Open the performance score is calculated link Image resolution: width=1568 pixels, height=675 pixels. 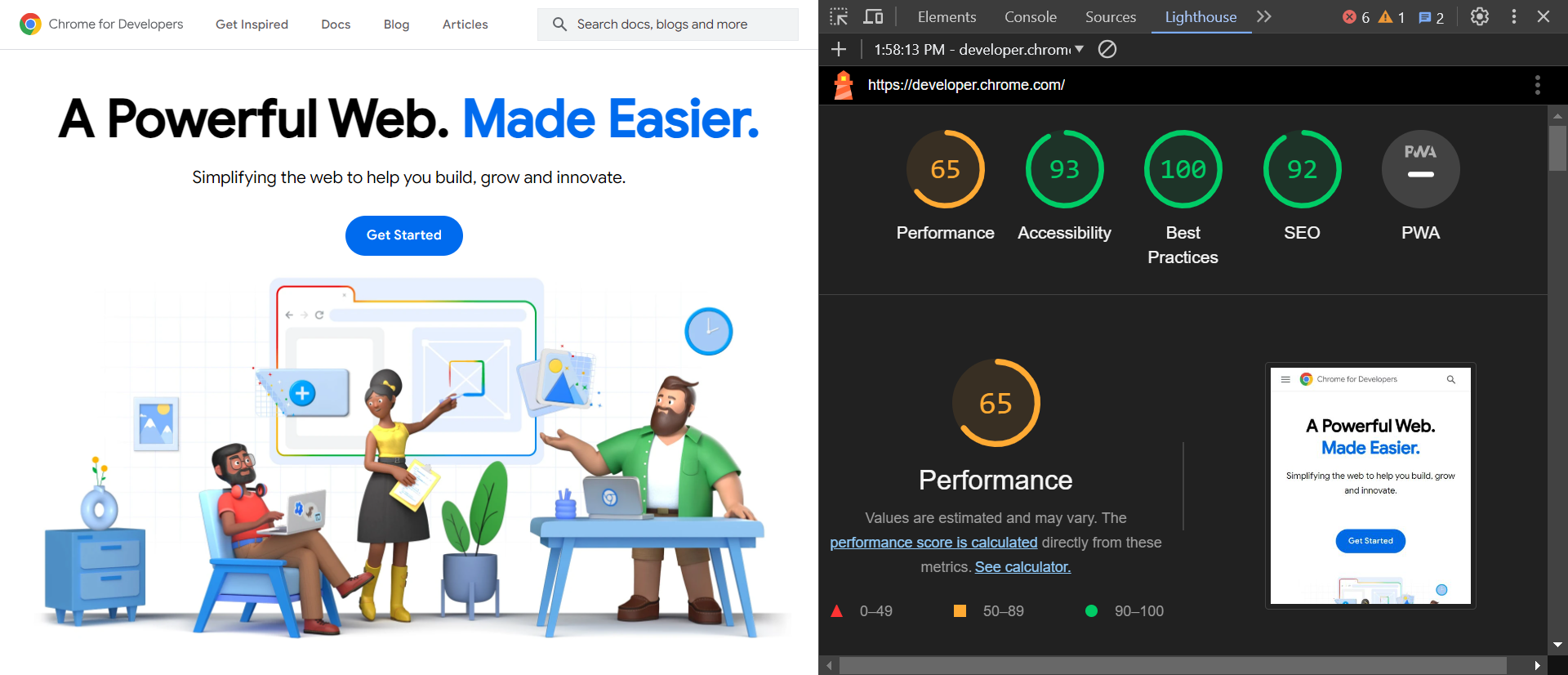tap(933, 543)
